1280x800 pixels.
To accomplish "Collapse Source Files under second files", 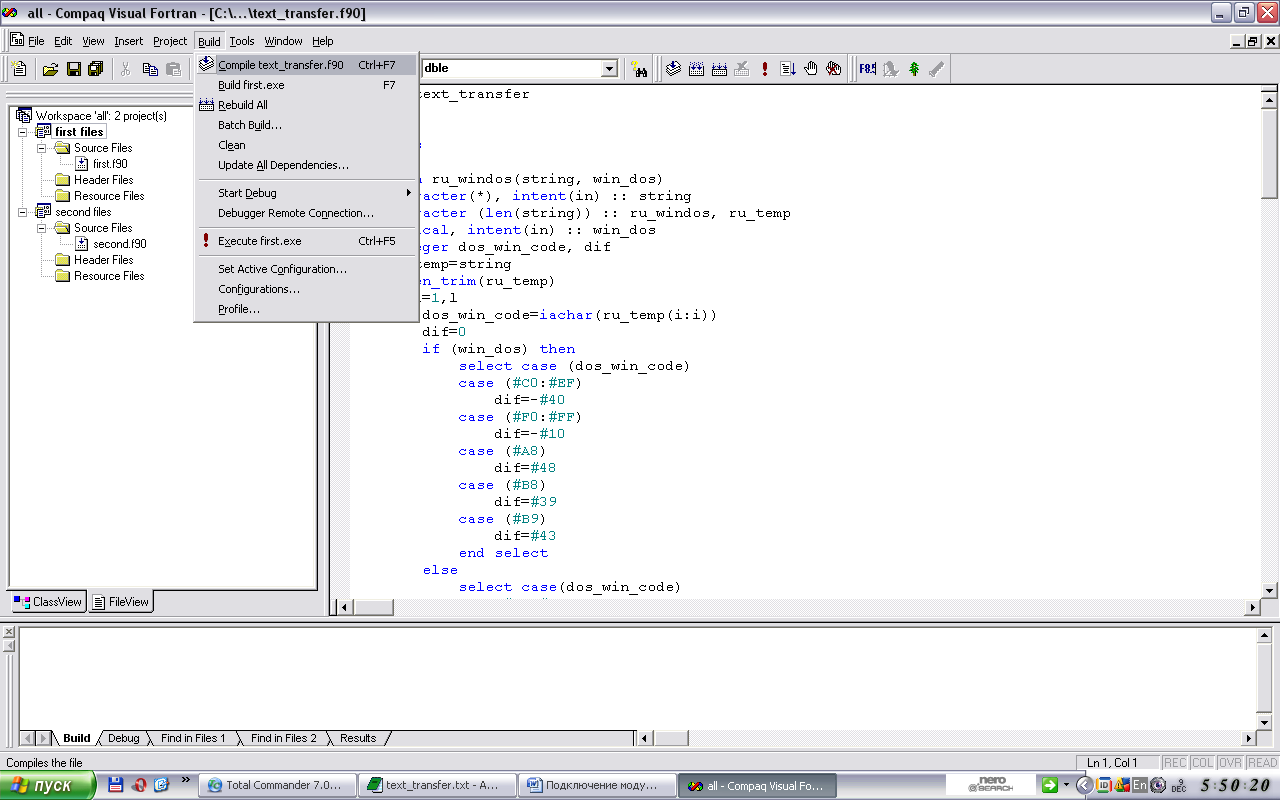I will coord(43,228).
